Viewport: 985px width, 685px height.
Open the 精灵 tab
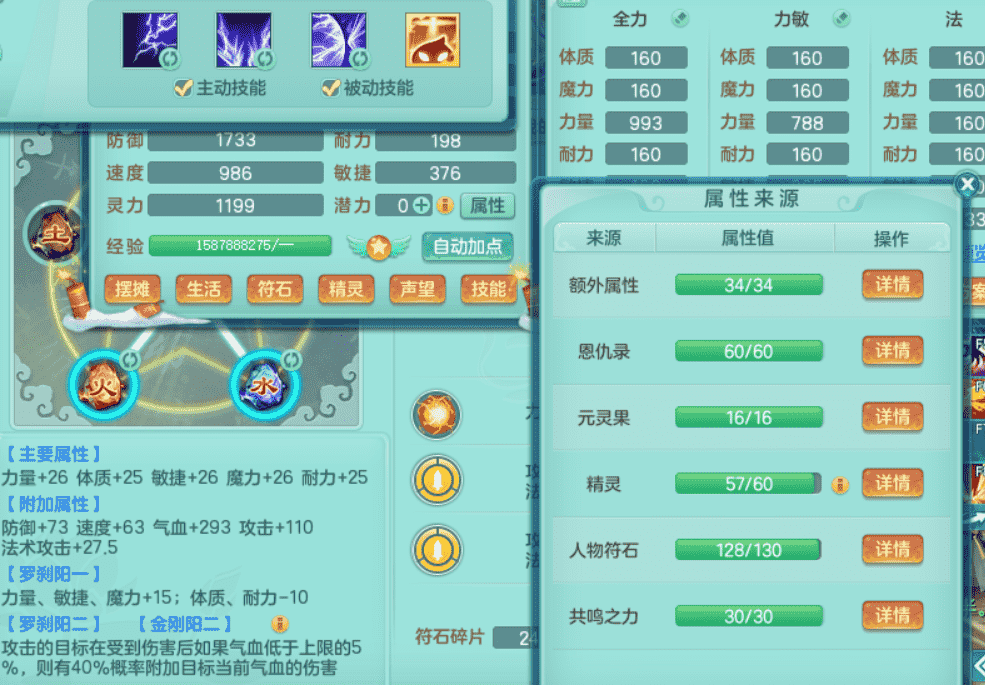(x=346, y=289)
